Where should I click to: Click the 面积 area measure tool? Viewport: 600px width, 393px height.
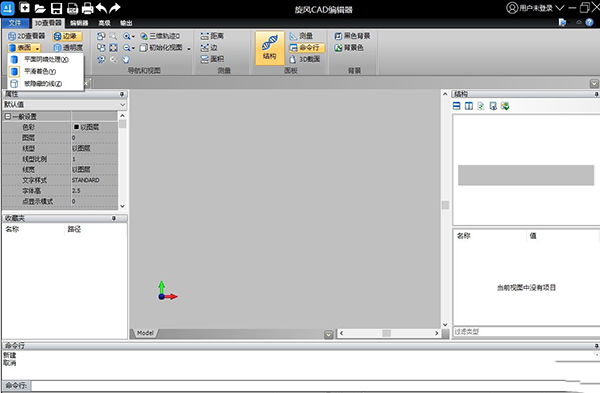[212, 59]
